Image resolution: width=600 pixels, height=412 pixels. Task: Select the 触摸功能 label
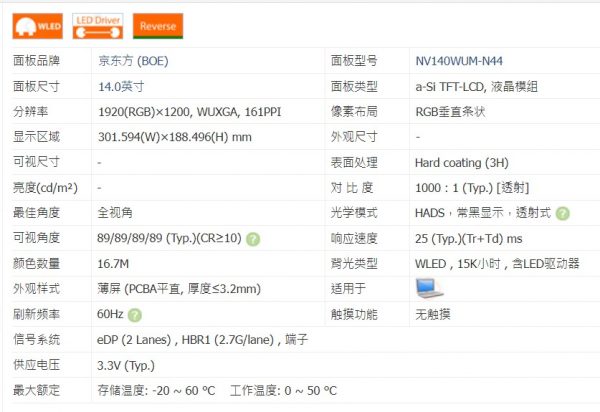354,314
